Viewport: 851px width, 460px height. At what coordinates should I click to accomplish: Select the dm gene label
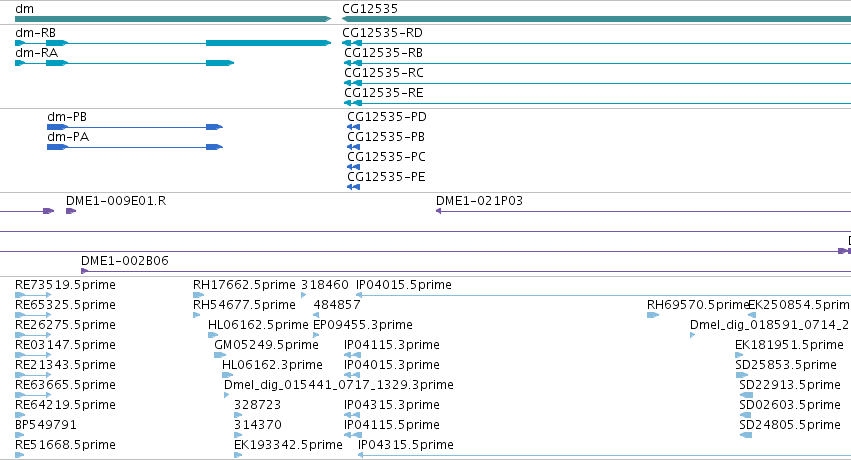(x=24, y=9)
